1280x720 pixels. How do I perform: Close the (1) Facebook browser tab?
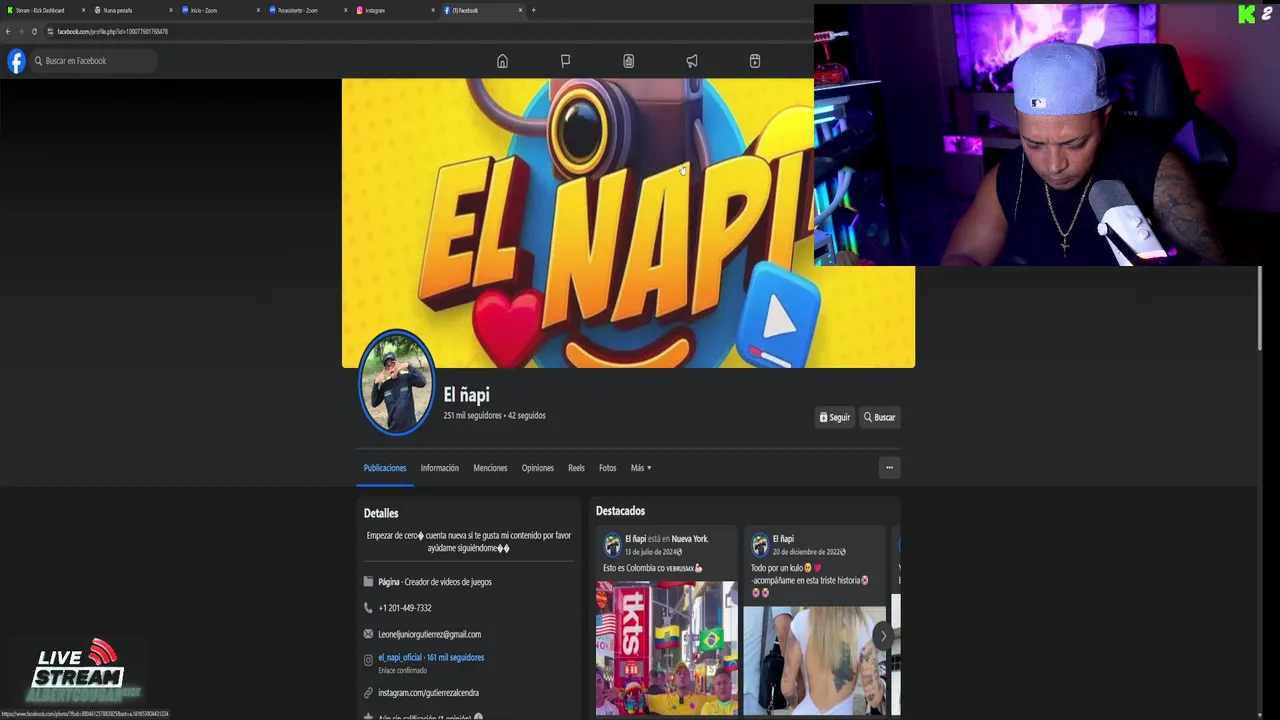tap(520, 10)
